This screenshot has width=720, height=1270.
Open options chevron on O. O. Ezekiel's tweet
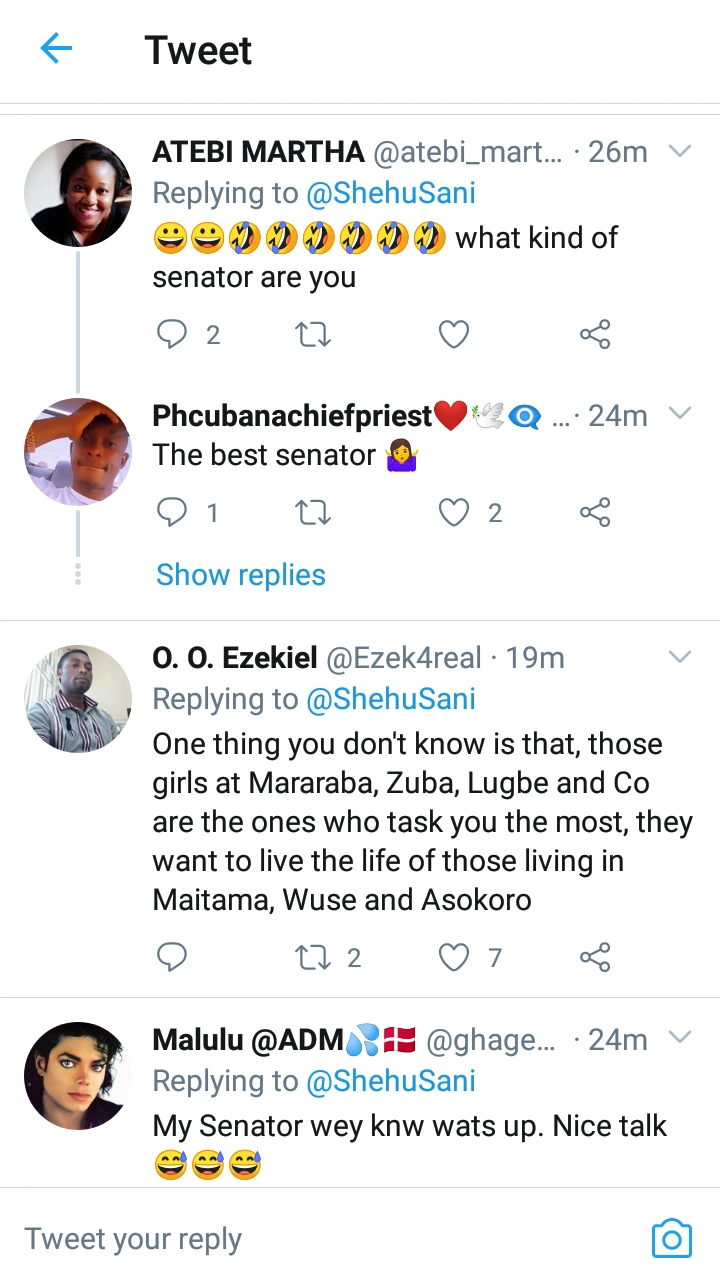click(x=680, y=657)
